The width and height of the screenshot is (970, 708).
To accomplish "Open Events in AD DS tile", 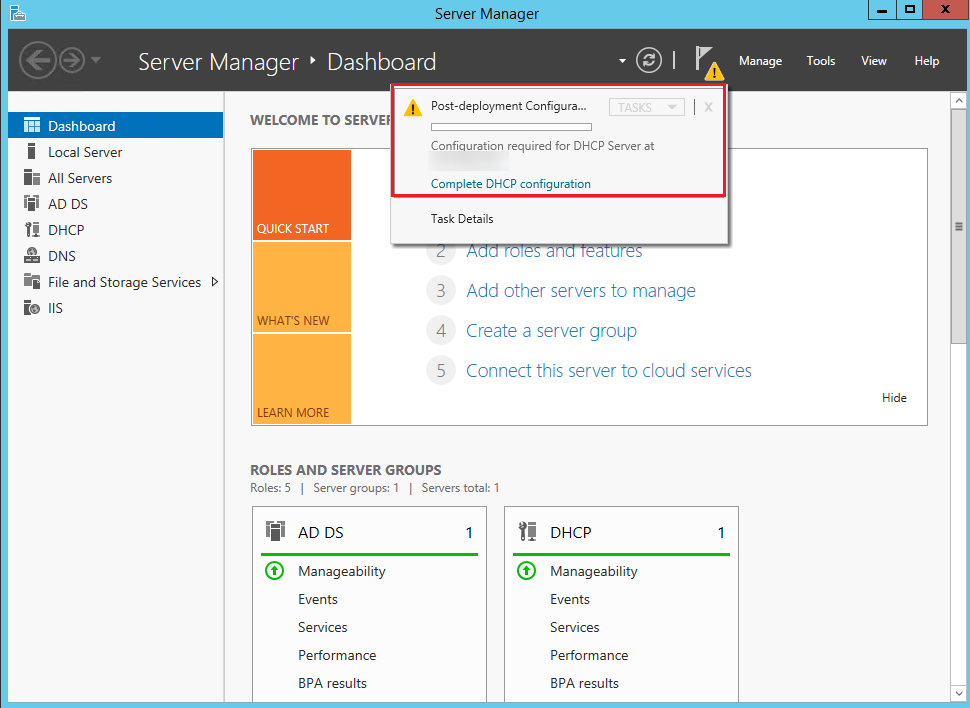I will 318,599.
